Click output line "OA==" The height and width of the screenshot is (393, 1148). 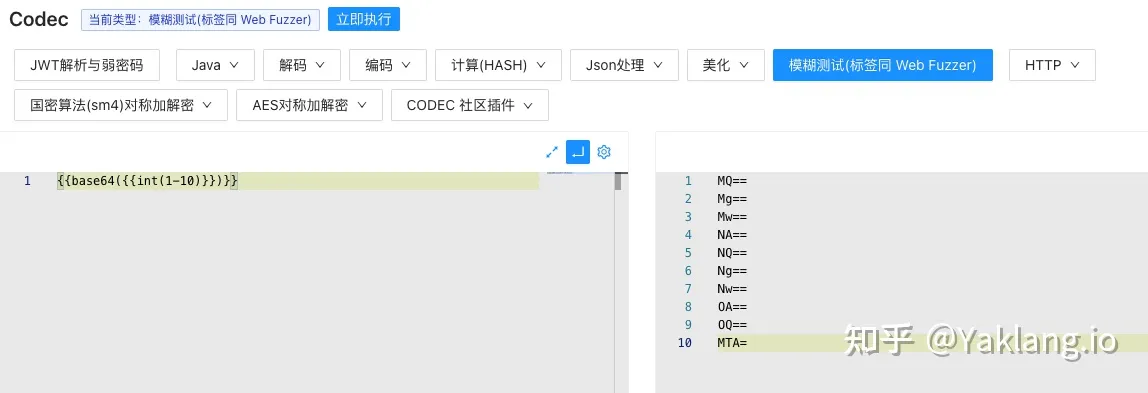coord(732,307)
